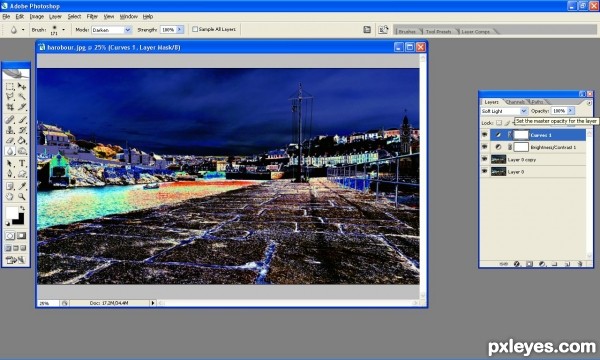
Task: Select the Zoom magnifier tool
Action: coord(22,197)
